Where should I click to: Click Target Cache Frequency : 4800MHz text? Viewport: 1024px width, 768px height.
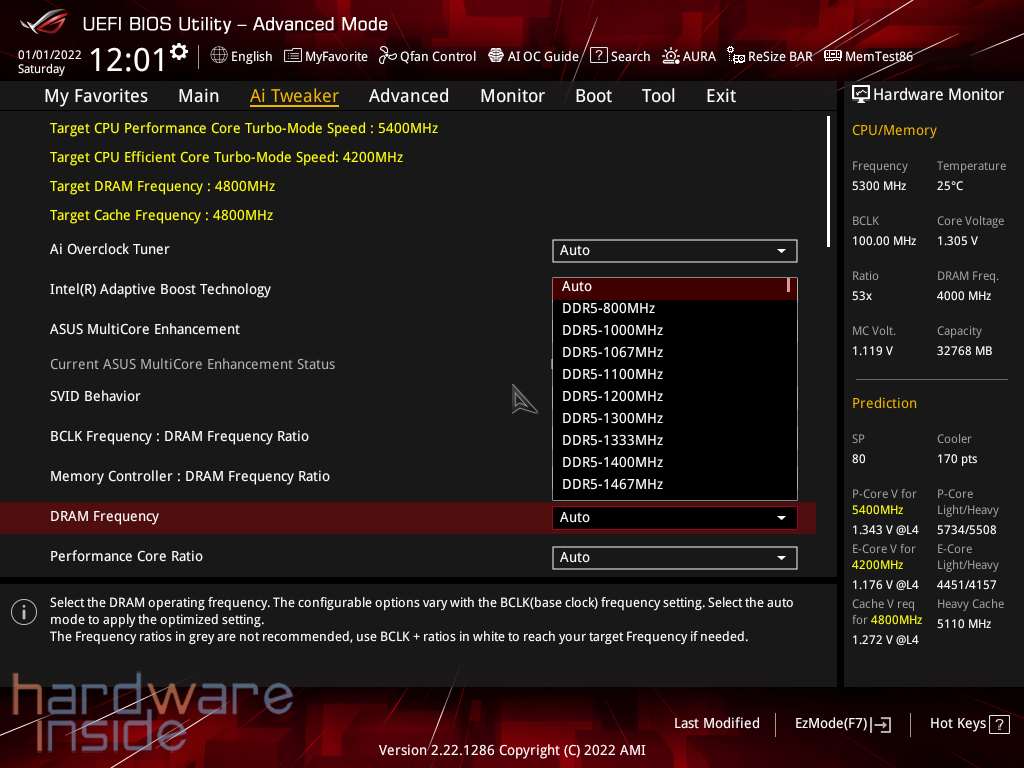(x=161, y=216)
